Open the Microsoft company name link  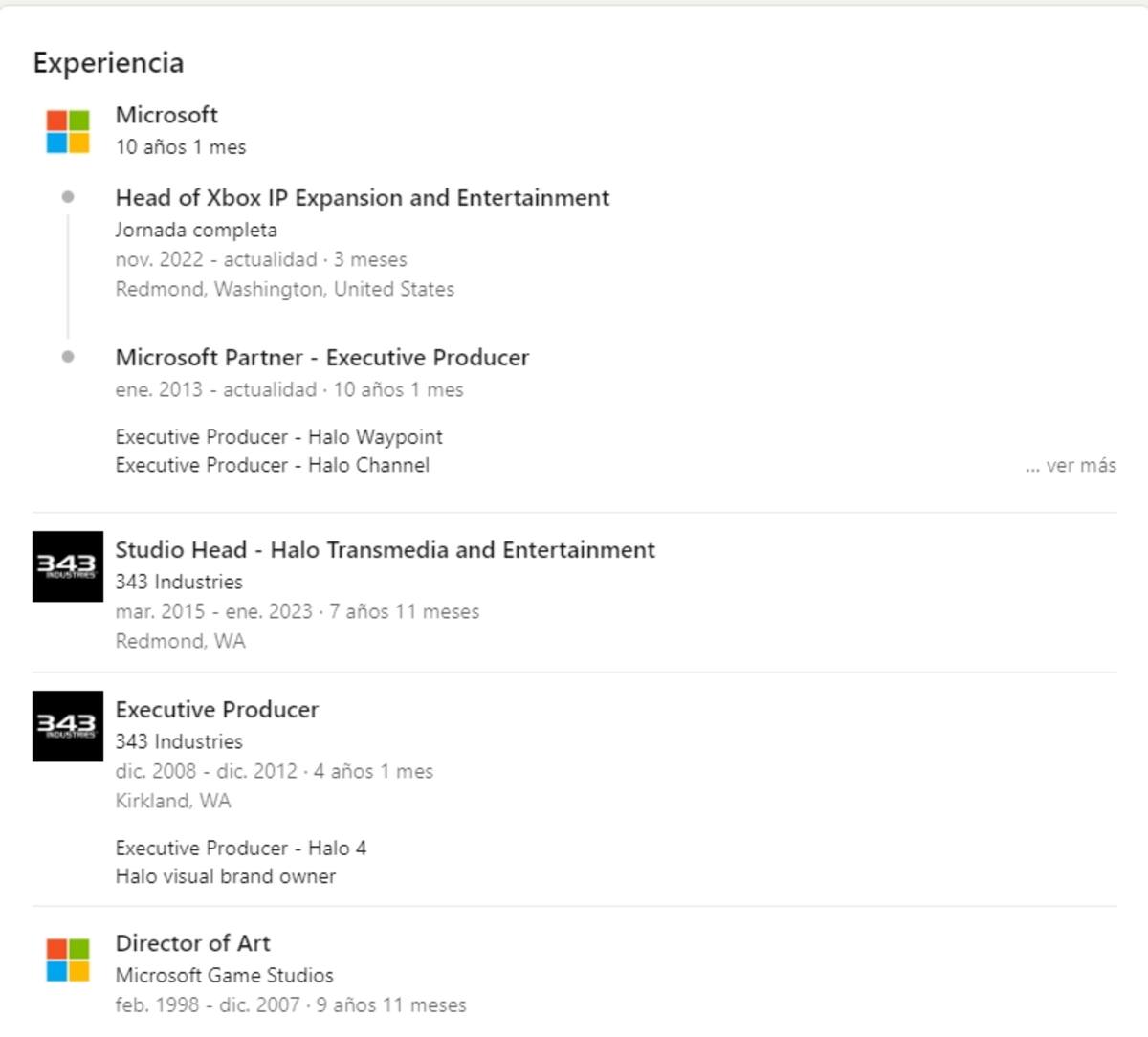(x=166, y=115)
